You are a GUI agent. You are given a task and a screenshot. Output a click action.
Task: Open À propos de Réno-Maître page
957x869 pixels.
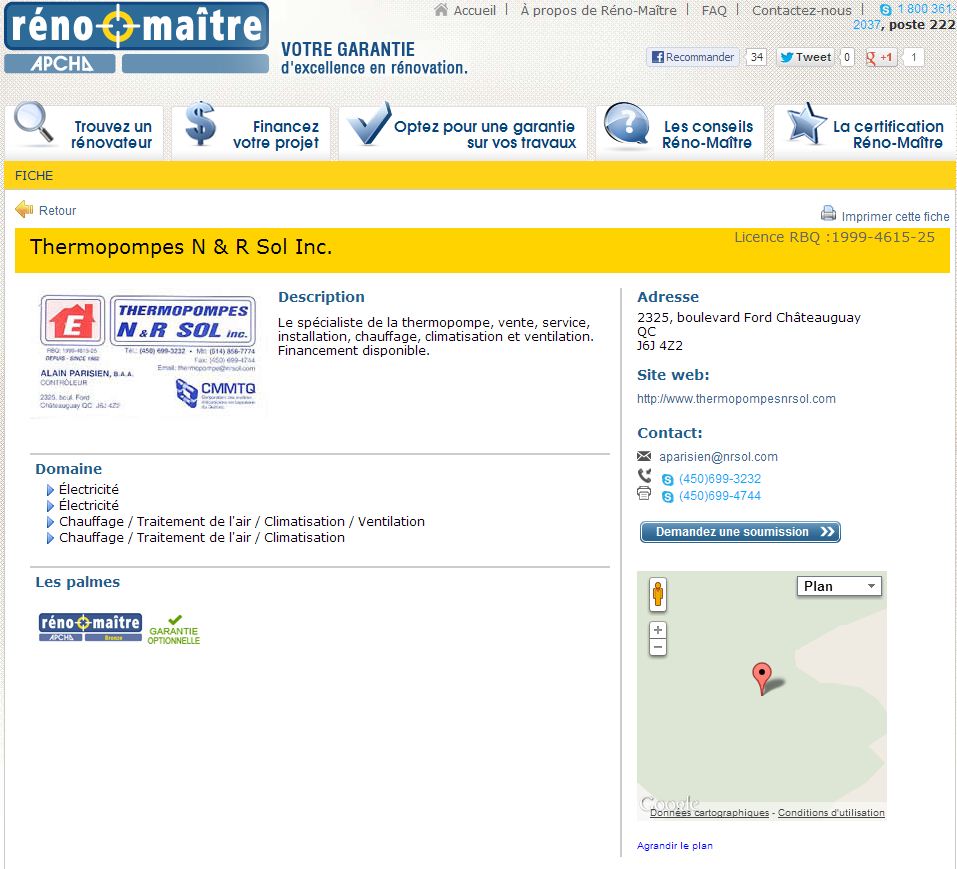click(598, 10)
